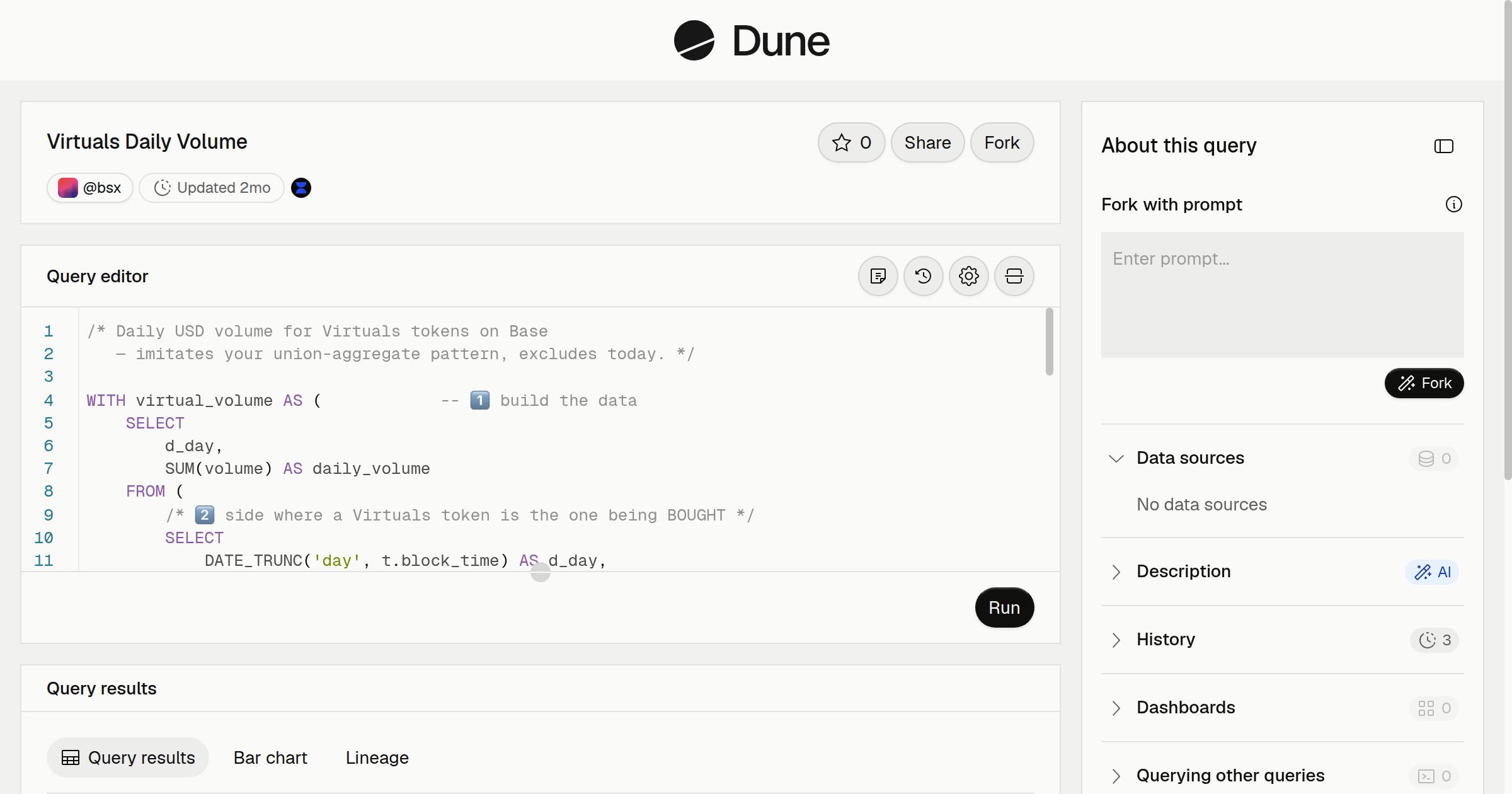The image size is (1512, 794).
Task: Click the Share button
Action: pos(927,142)
